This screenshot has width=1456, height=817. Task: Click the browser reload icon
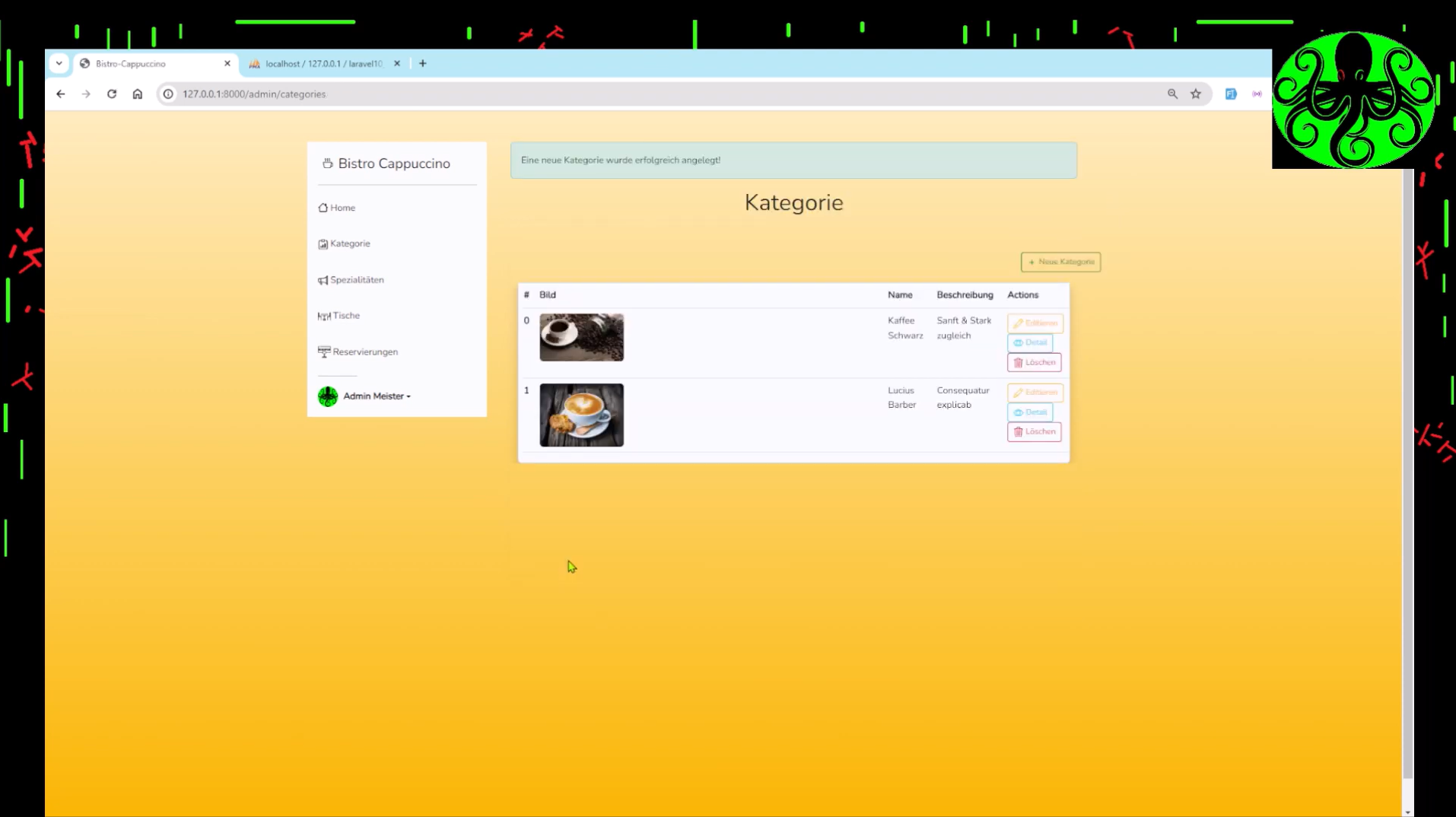112,94
